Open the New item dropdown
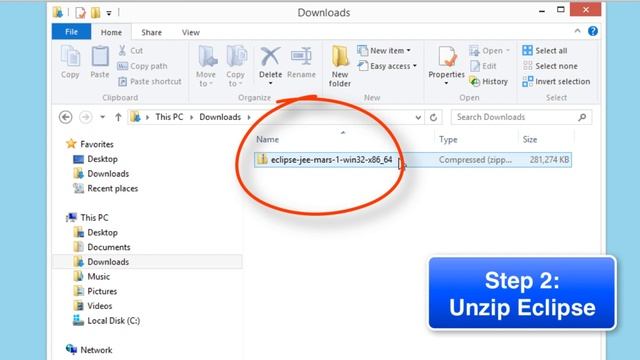Viewport: 640px width, 360px height. click(x=384, y=51)
